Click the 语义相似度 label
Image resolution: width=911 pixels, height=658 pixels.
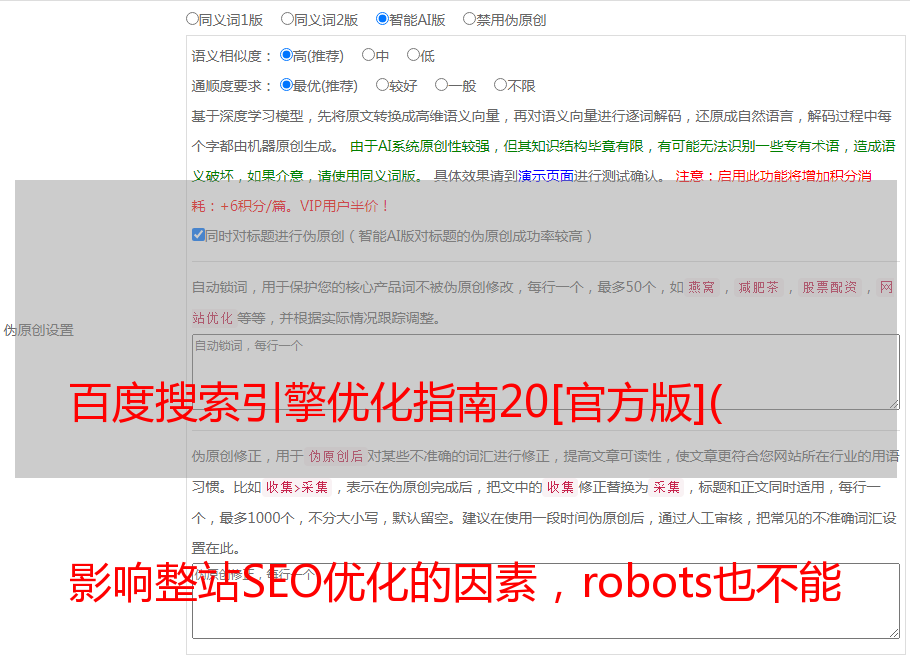coord(232,56)
